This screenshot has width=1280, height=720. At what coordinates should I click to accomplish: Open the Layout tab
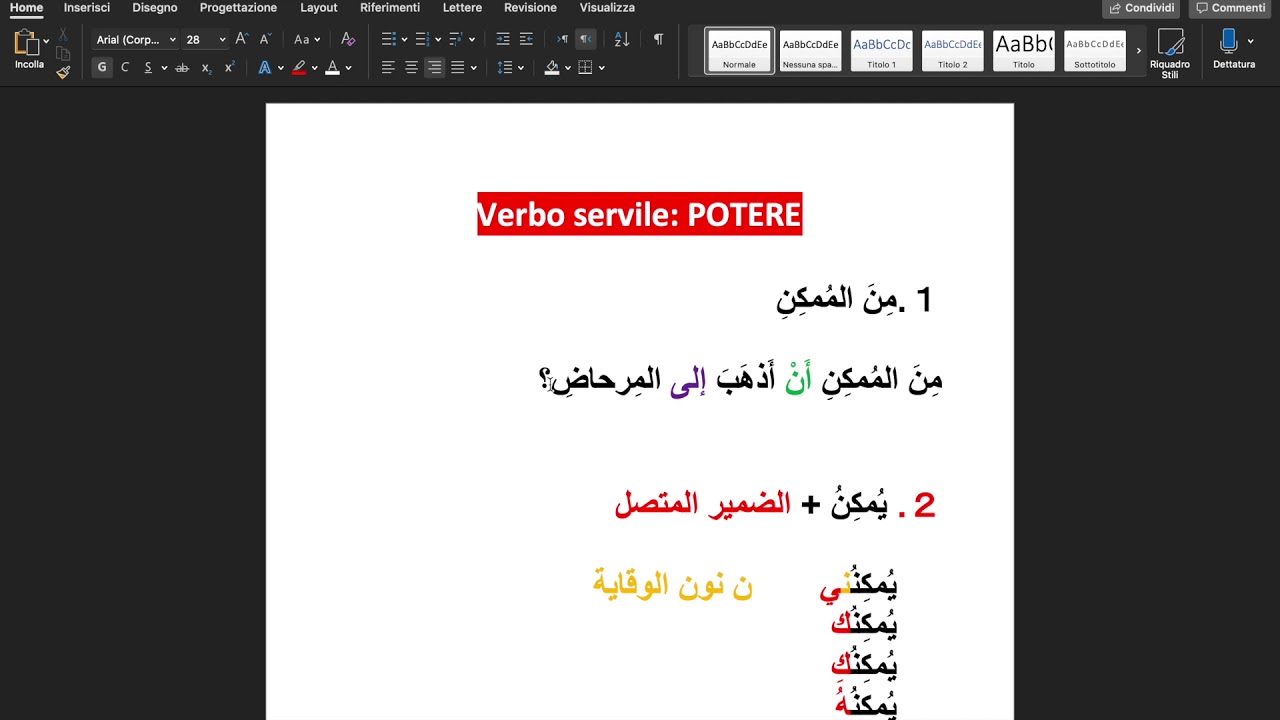coord(319,8)
